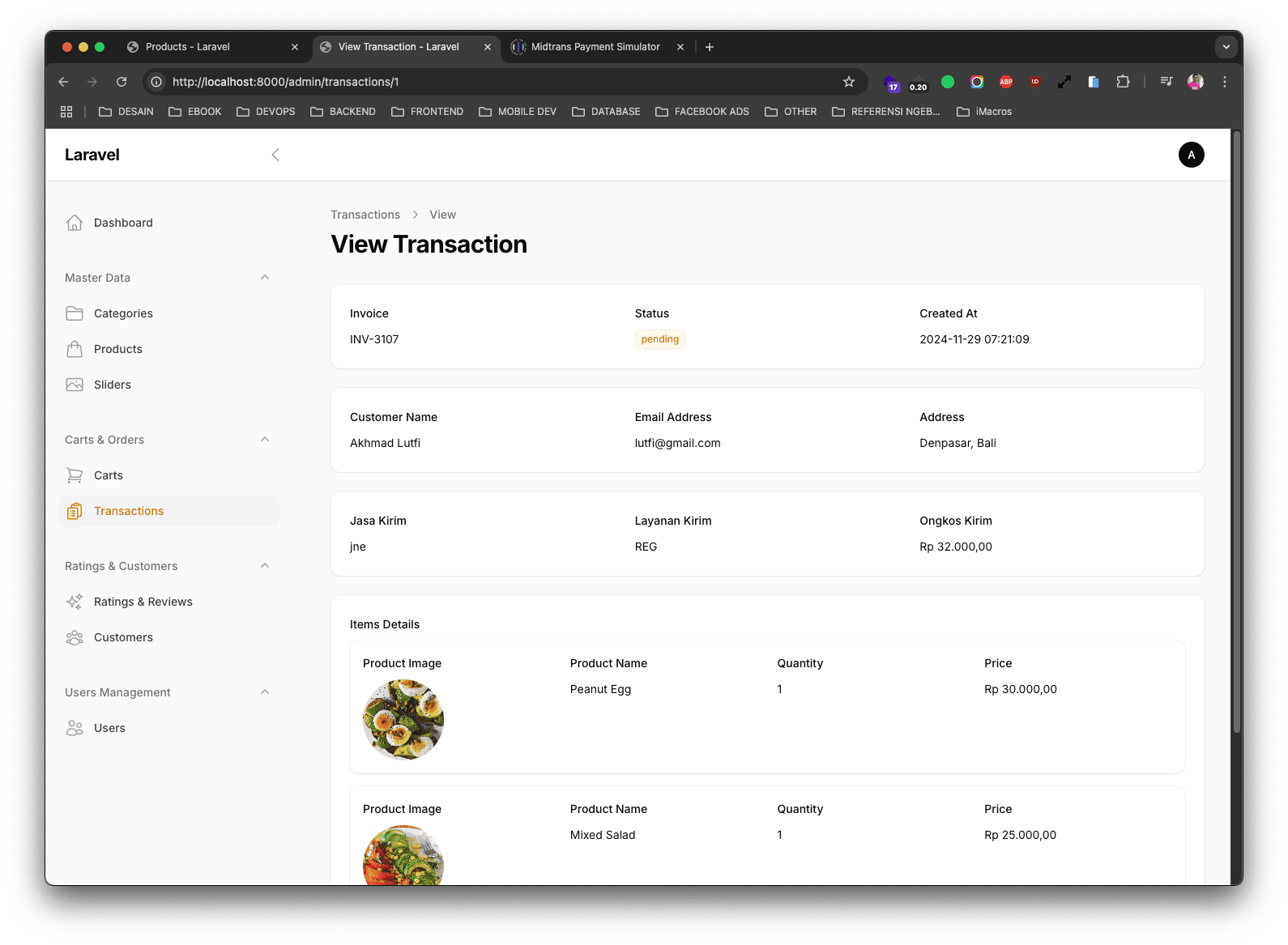Open the user avatar menu "A"

(1191, 155)
